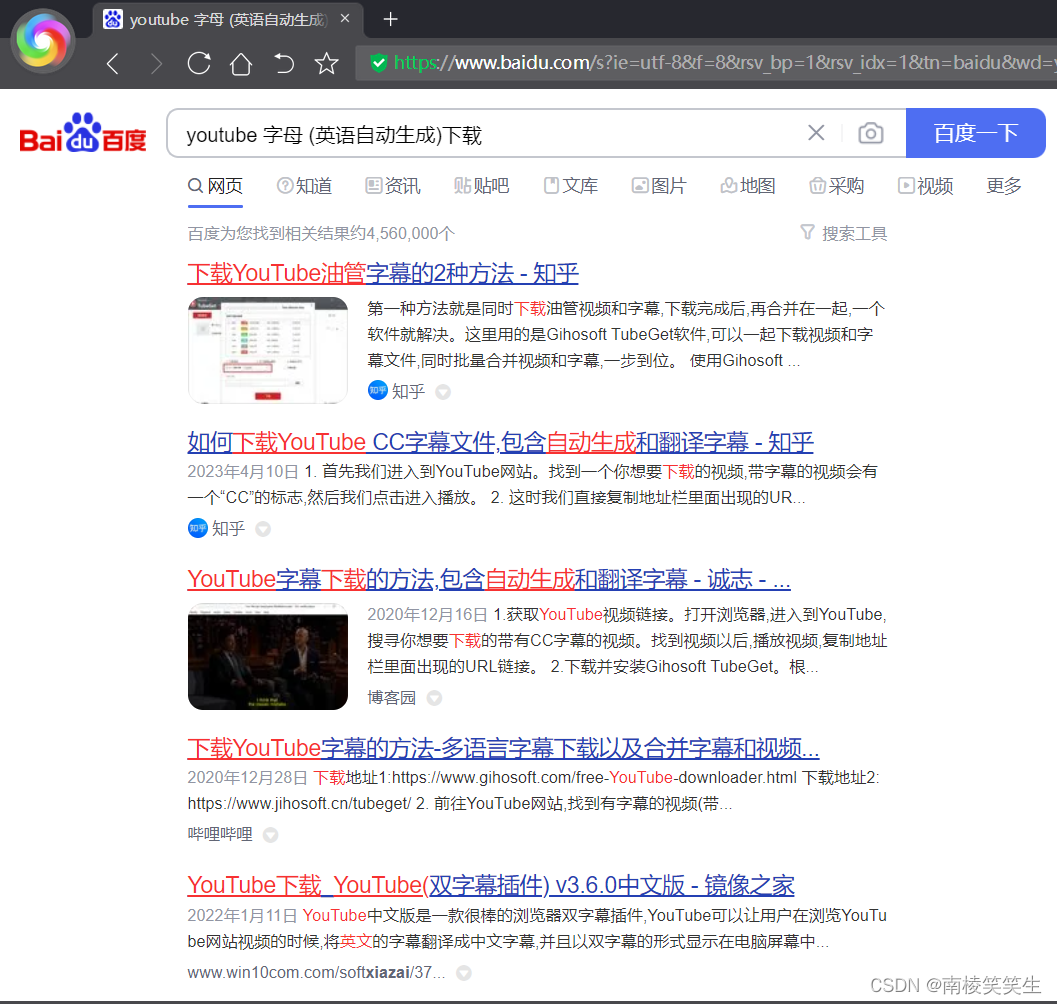The width and height of the screenshot is (1057, 1004).
Task: Switch to 知道 tab
Action: coord(305,185)
